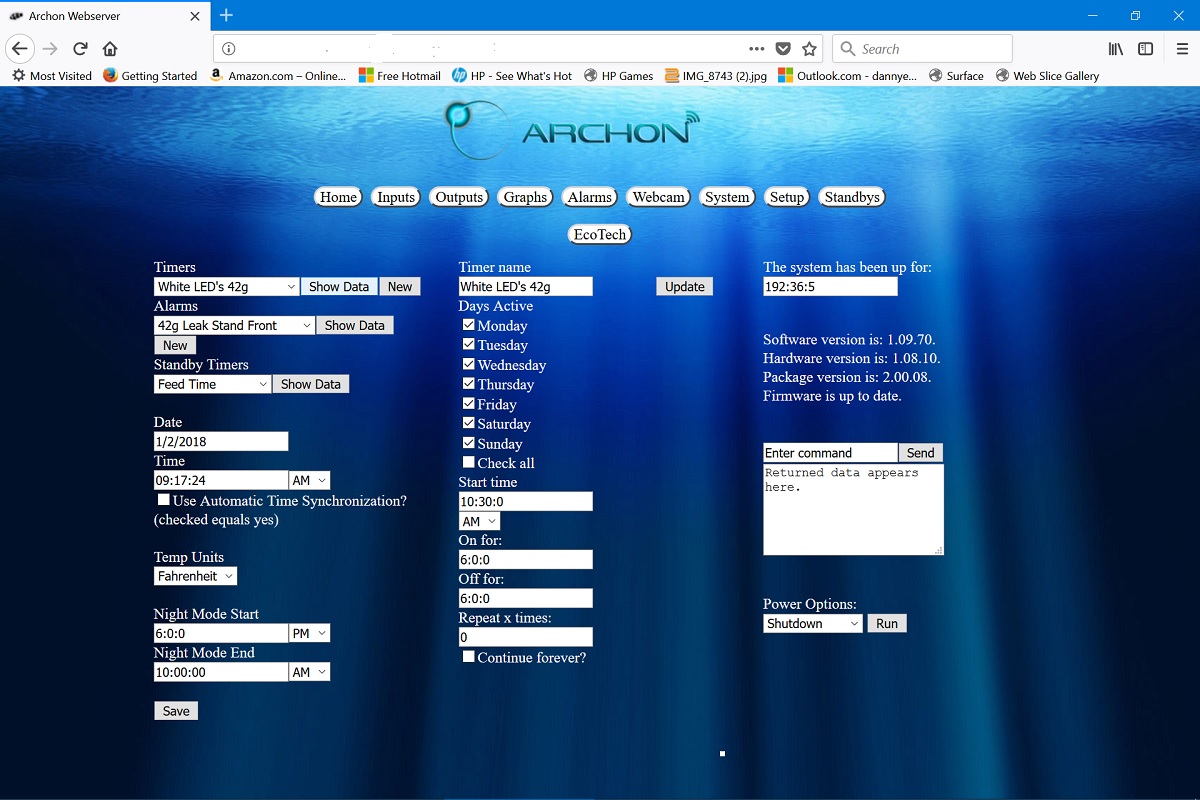The height and width of the screenshot is (800, 1200).
Task: Open the Night Mode End AM dropdown
Action: click(x=309, y=672)
